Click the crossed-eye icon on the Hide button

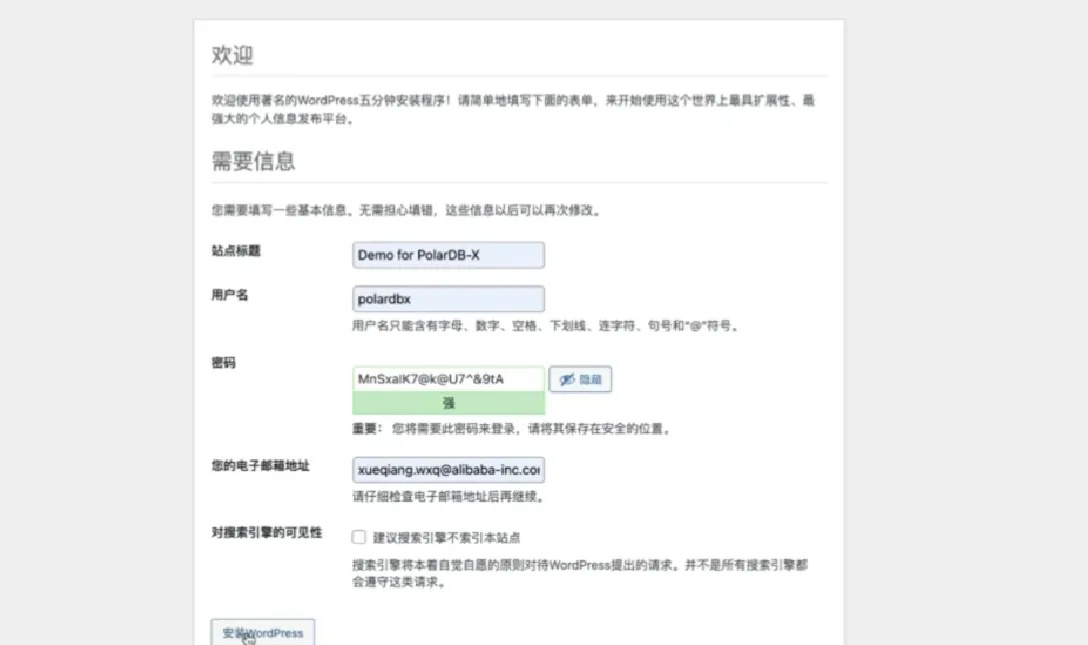point(566,379)
